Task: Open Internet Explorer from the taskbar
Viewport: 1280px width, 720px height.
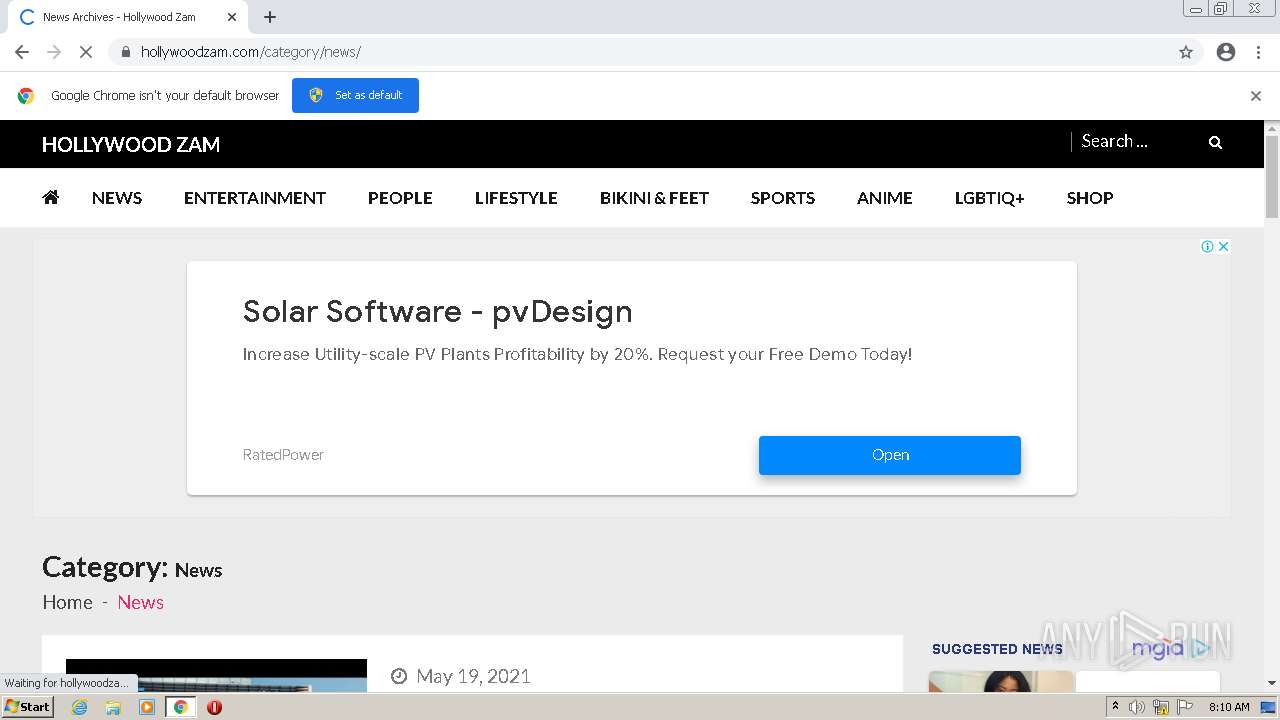Action: click(80, 707)
